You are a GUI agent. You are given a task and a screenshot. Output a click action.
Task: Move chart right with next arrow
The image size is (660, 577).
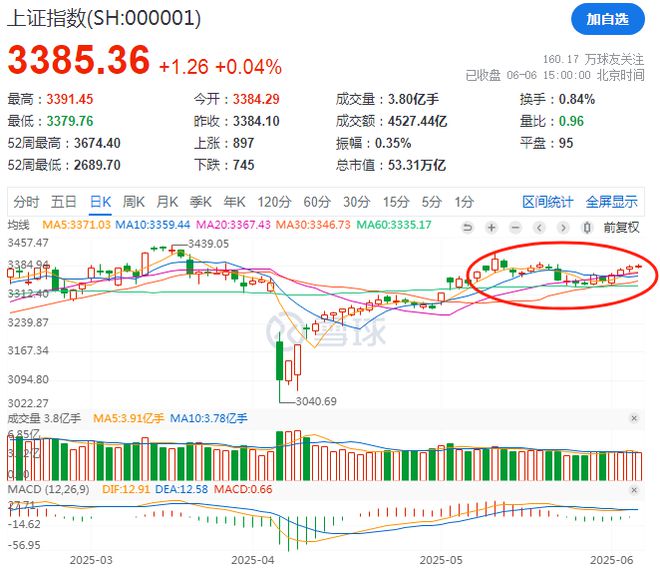(x=563, y=228)
